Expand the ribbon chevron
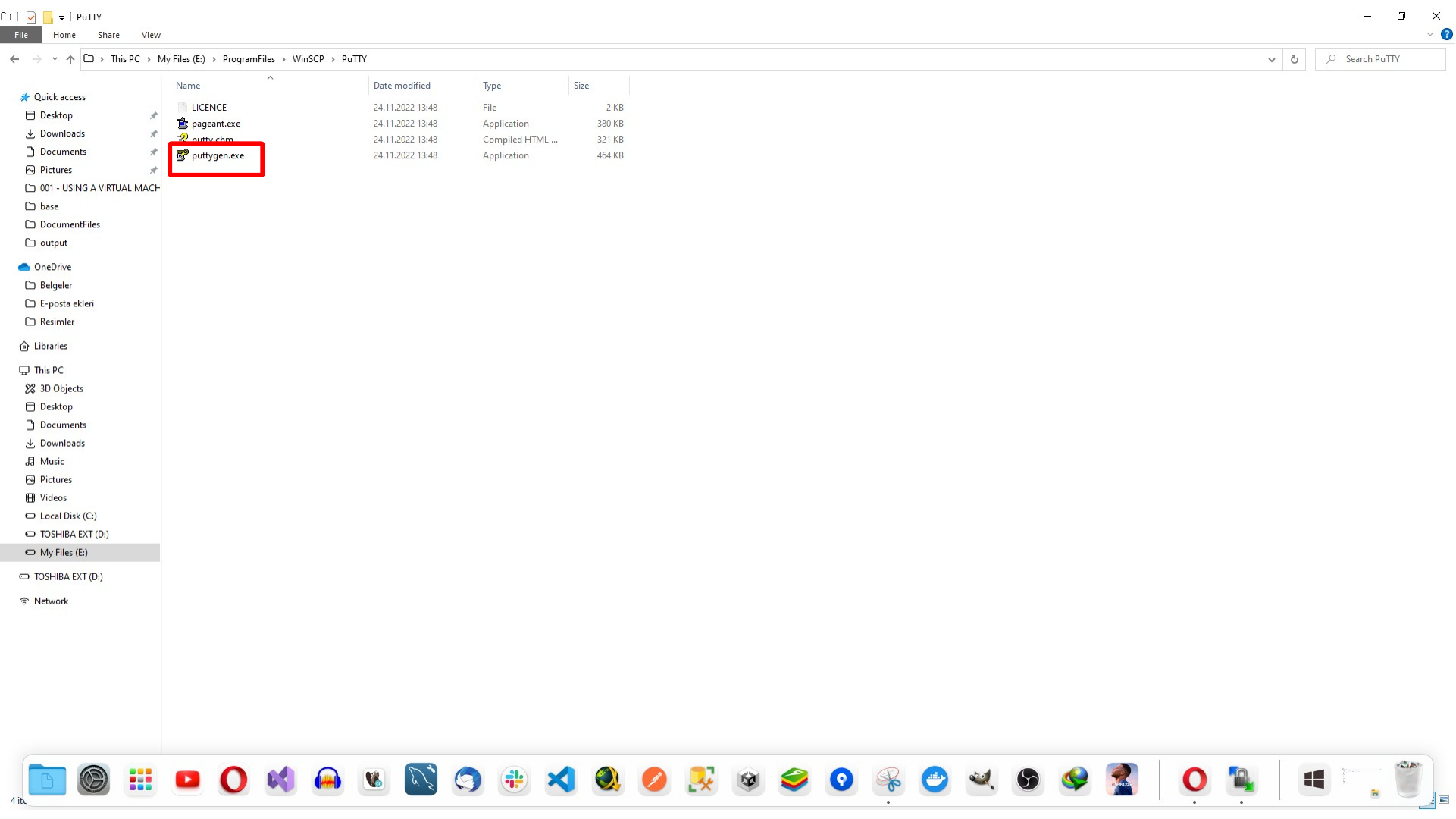1456x819 pixels. click(x=1430, y=34)
